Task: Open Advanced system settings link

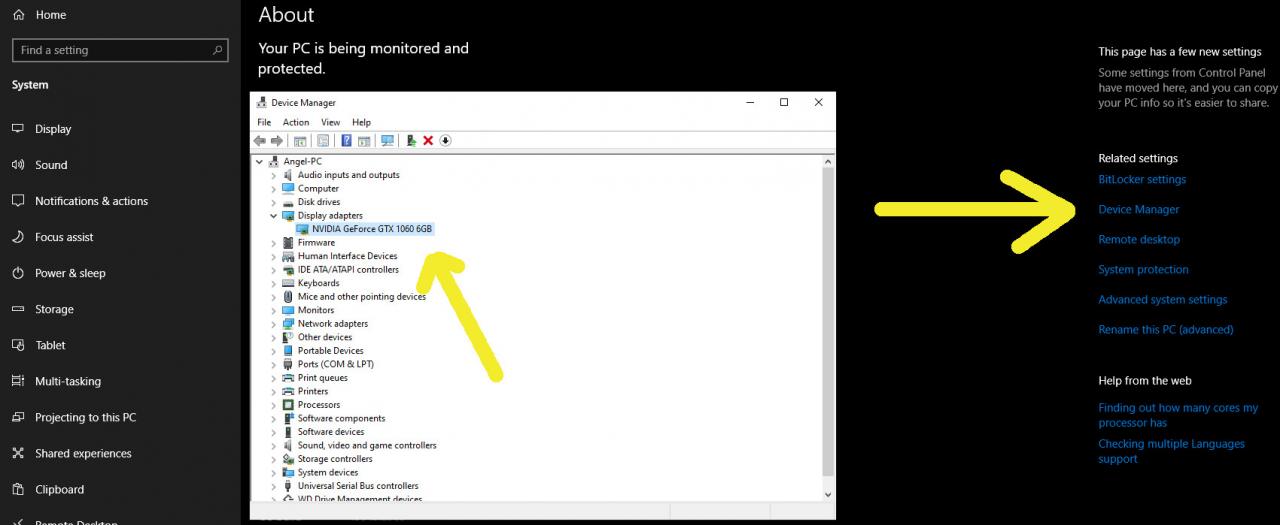Action: (1162, 299)
